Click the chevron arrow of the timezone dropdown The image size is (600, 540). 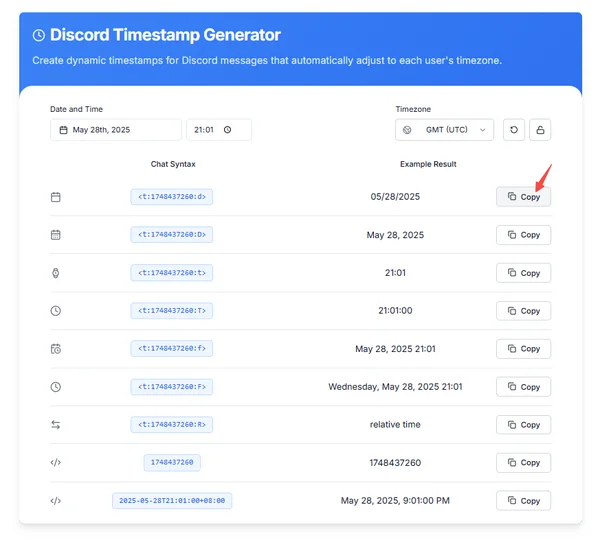pos(483,130)
